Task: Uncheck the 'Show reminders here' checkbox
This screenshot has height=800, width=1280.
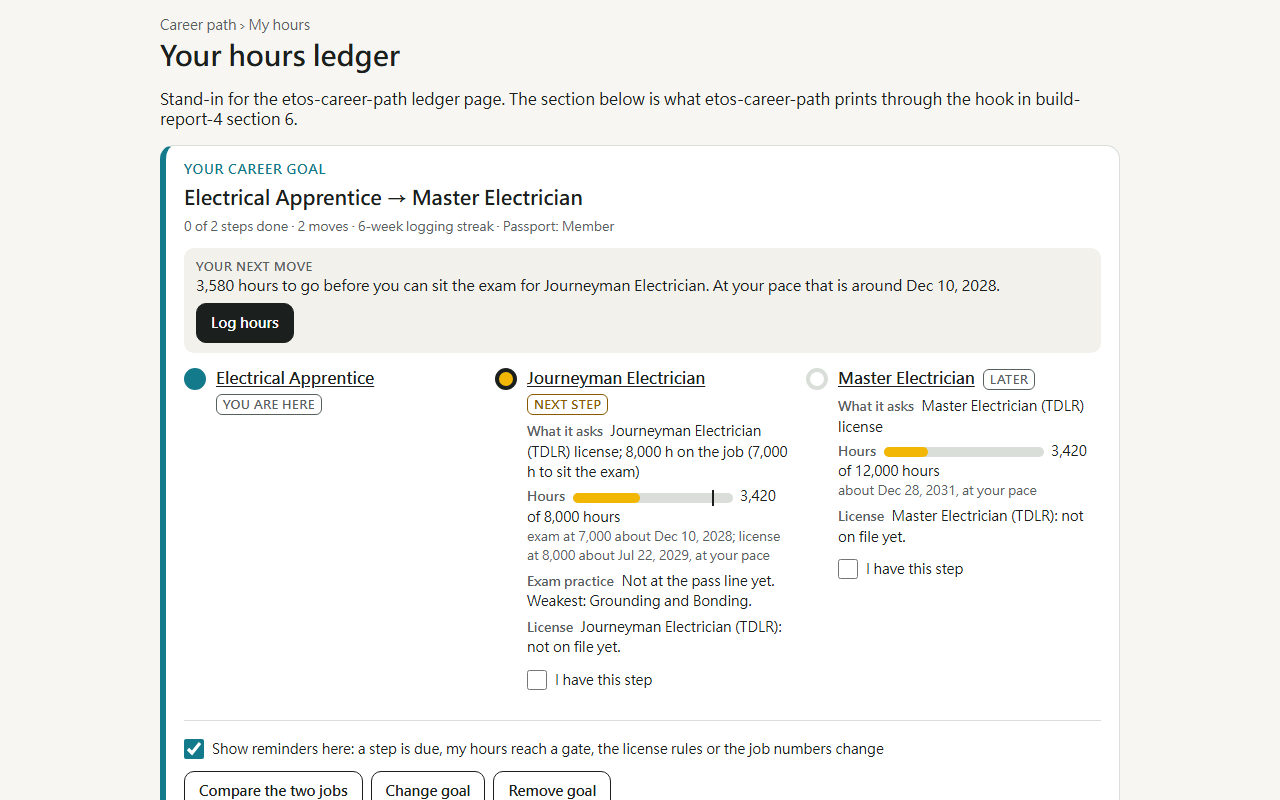Action: 194,749
